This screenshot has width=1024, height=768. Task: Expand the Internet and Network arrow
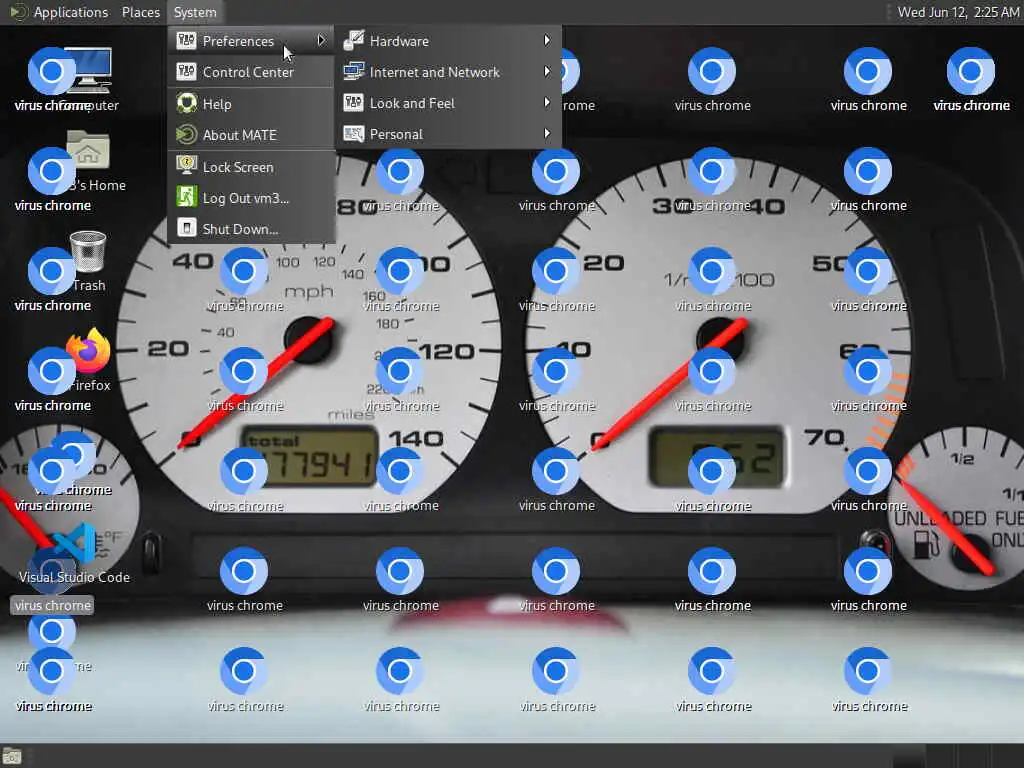click(x=547, y=71)
